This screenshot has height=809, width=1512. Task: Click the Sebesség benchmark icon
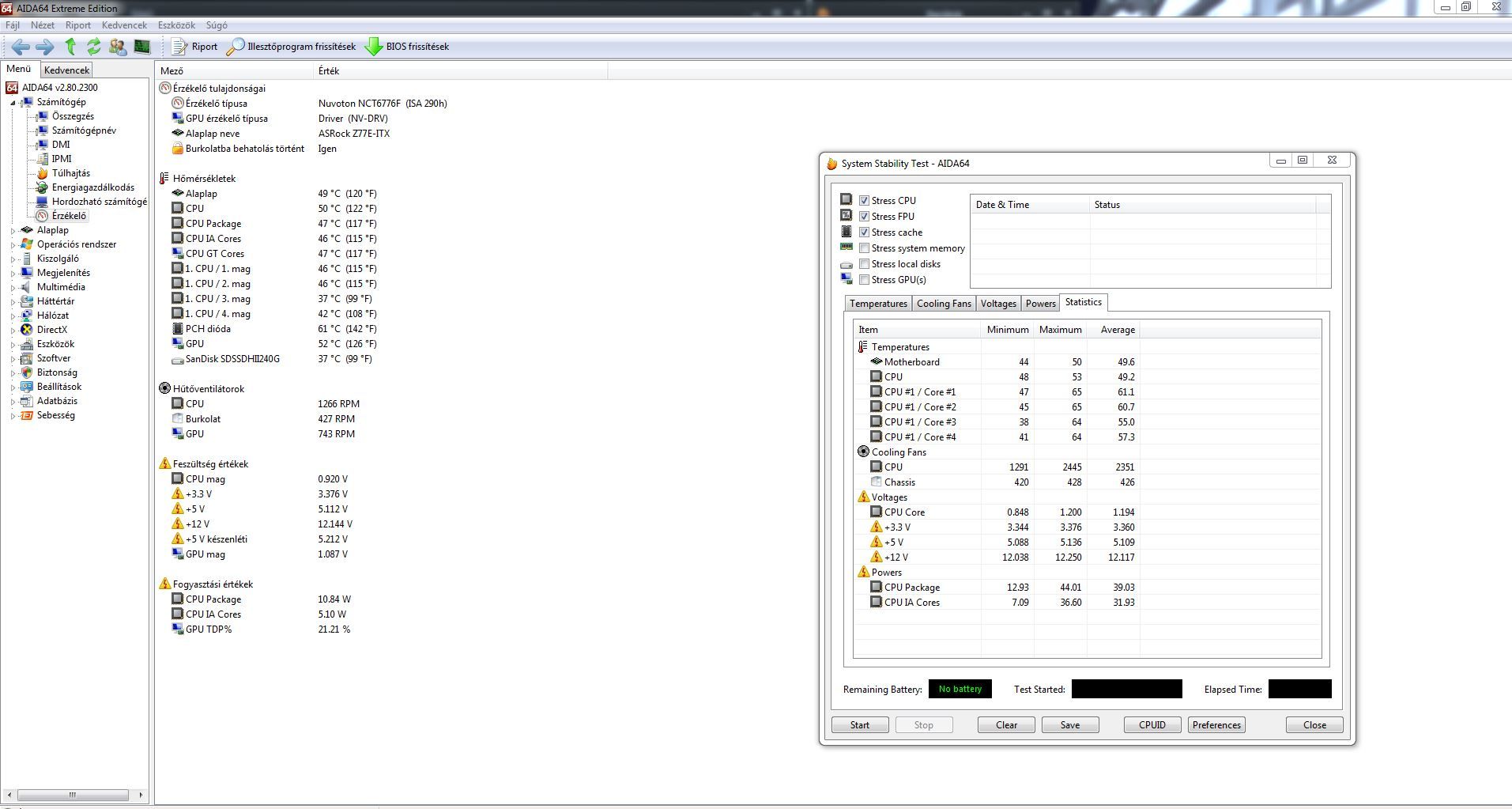point(28,415)
